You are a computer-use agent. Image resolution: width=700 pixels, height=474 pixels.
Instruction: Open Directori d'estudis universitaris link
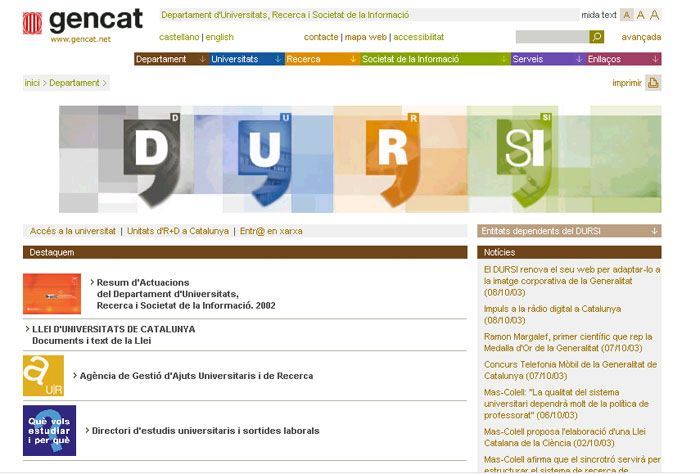click(x=205, y=431)
